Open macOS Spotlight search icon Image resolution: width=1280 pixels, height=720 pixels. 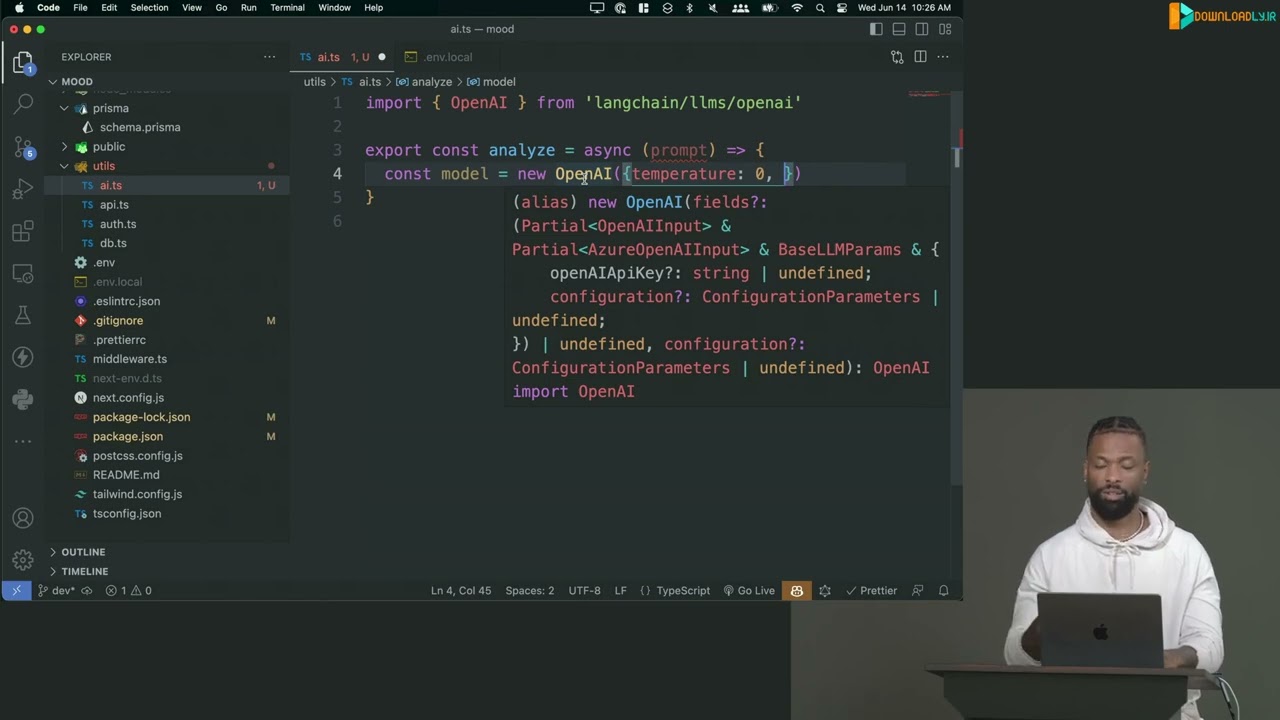(x=820, y=7)
